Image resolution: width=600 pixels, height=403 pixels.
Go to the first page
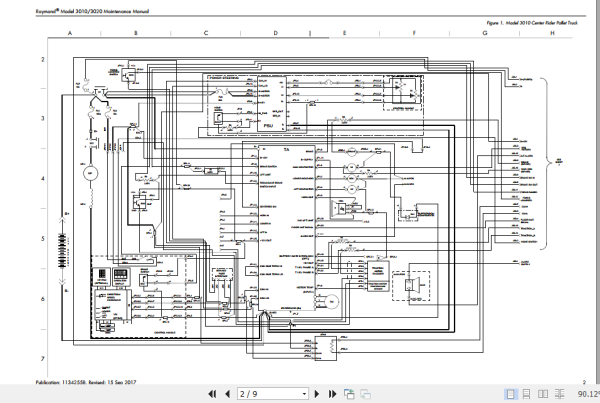pyautogui.click(x=212, y=394)
